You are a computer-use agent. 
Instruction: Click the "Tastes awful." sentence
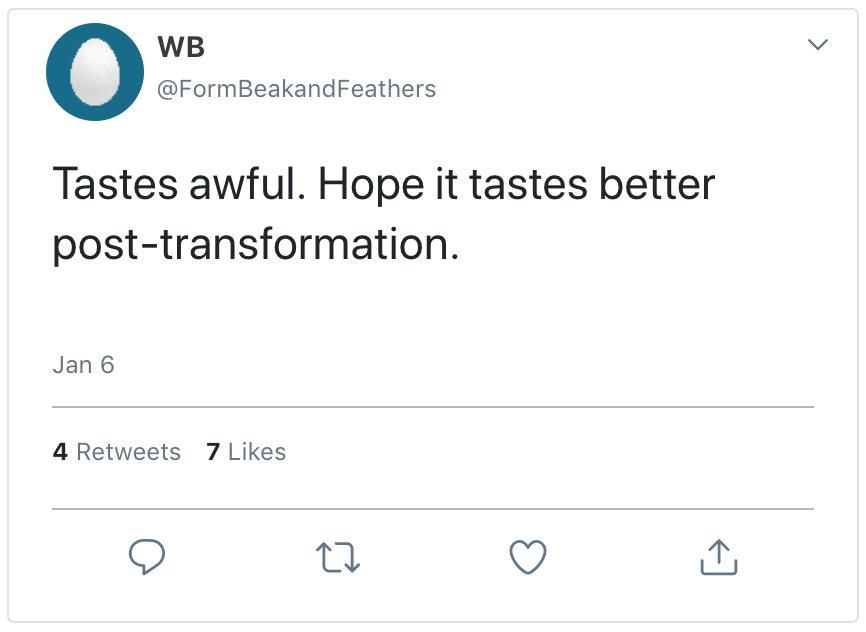[168, 186]
